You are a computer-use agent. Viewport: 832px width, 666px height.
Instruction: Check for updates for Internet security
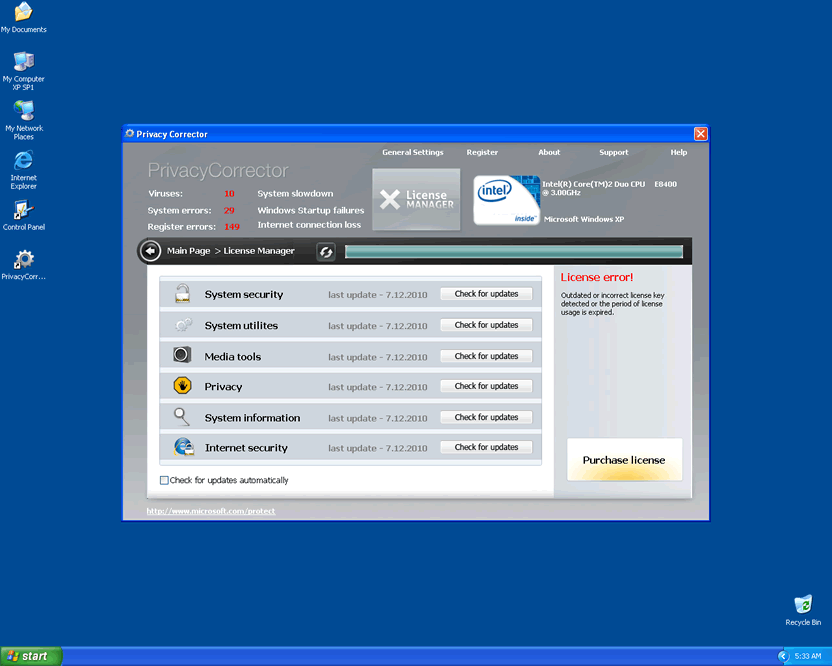(x=486, y=447)
